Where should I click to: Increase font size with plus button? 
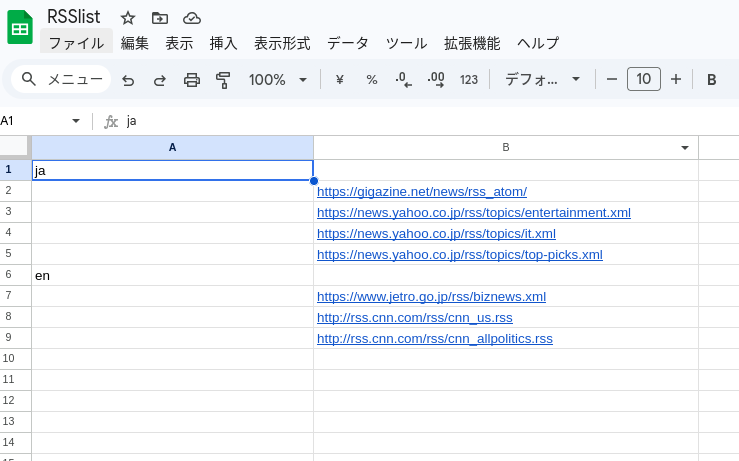click(x=676, y=80)
